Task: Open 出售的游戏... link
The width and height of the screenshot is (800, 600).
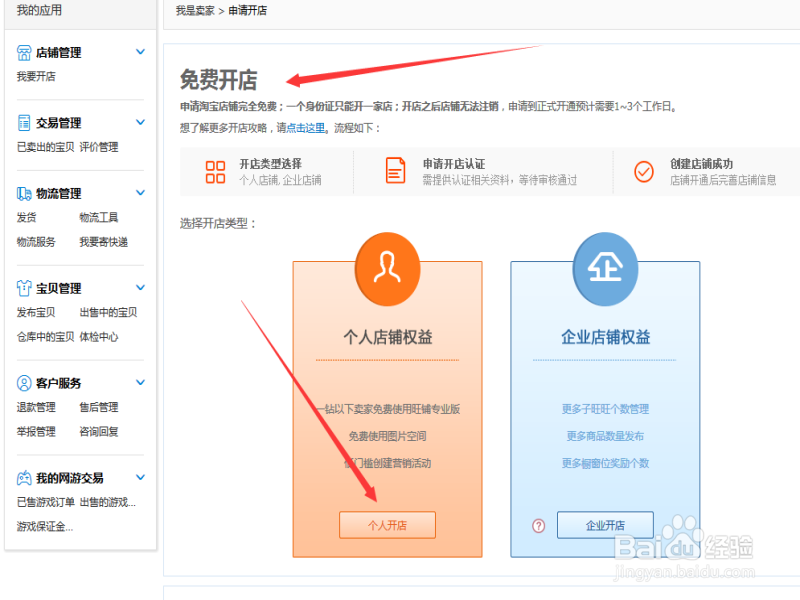Action: point(108,502)
